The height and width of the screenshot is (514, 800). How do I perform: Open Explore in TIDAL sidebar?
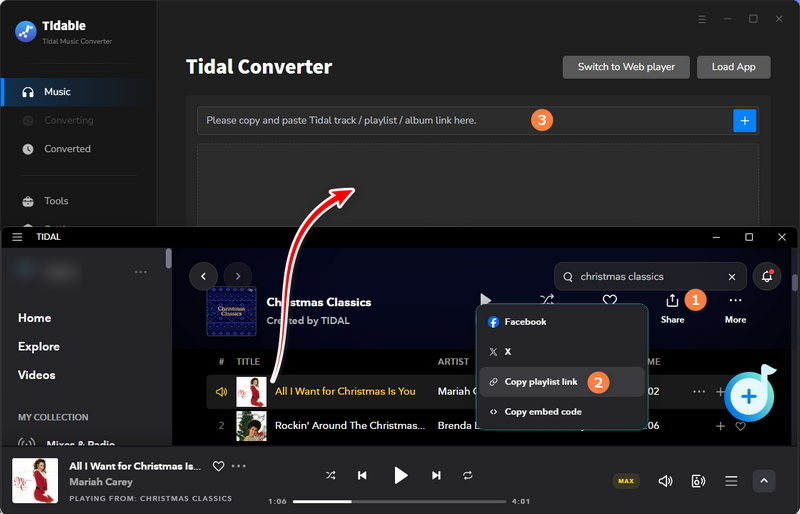(39, 347)
